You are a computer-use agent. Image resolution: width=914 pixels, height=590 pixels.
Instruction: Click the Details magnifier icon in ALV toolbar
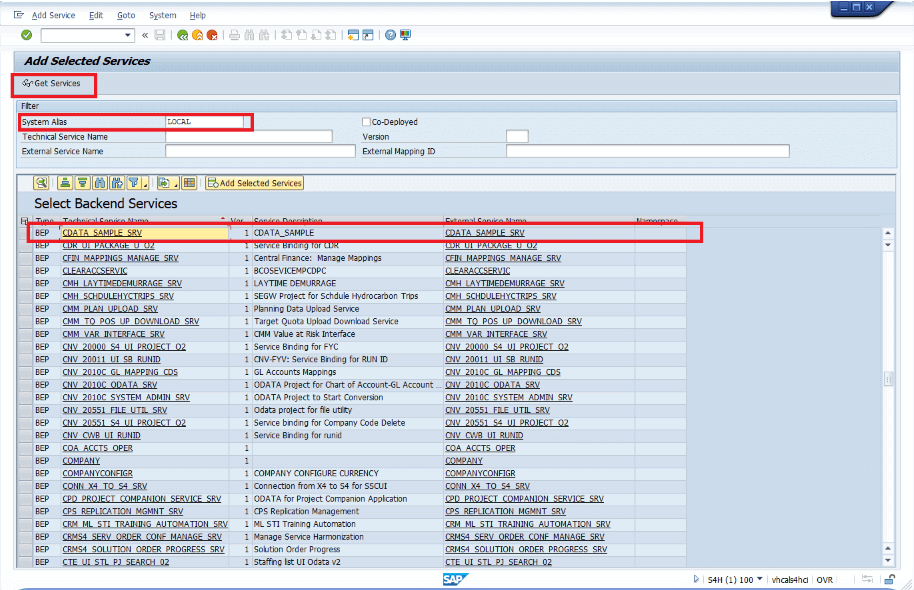[x=41, y=183]
